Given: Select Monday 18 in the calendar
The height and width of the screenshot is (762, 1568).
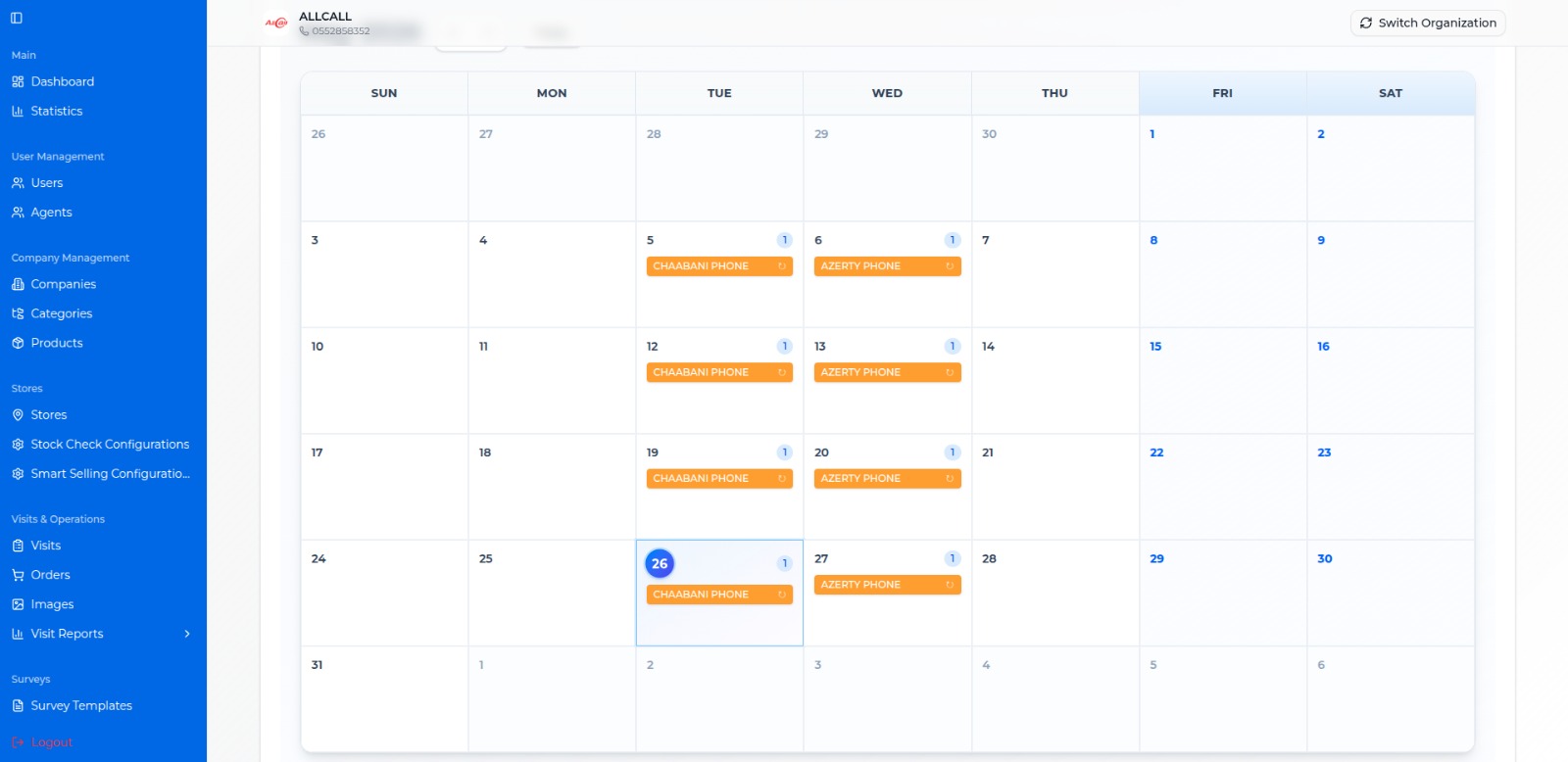Looking at the screenshot, I should tap(552, 487).
